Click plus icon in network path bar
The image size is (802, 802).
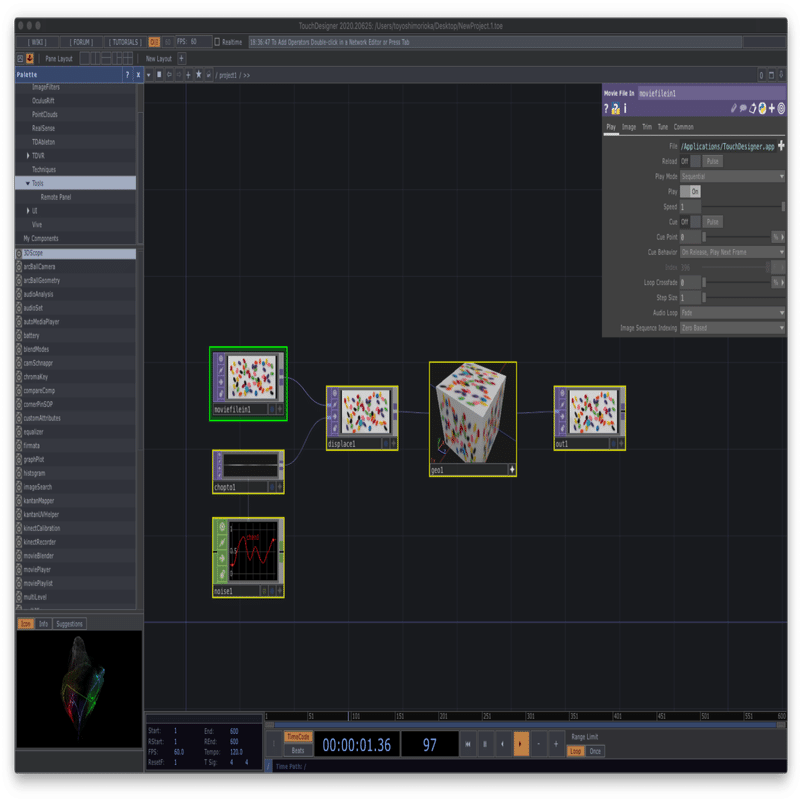tap(188, 75)
